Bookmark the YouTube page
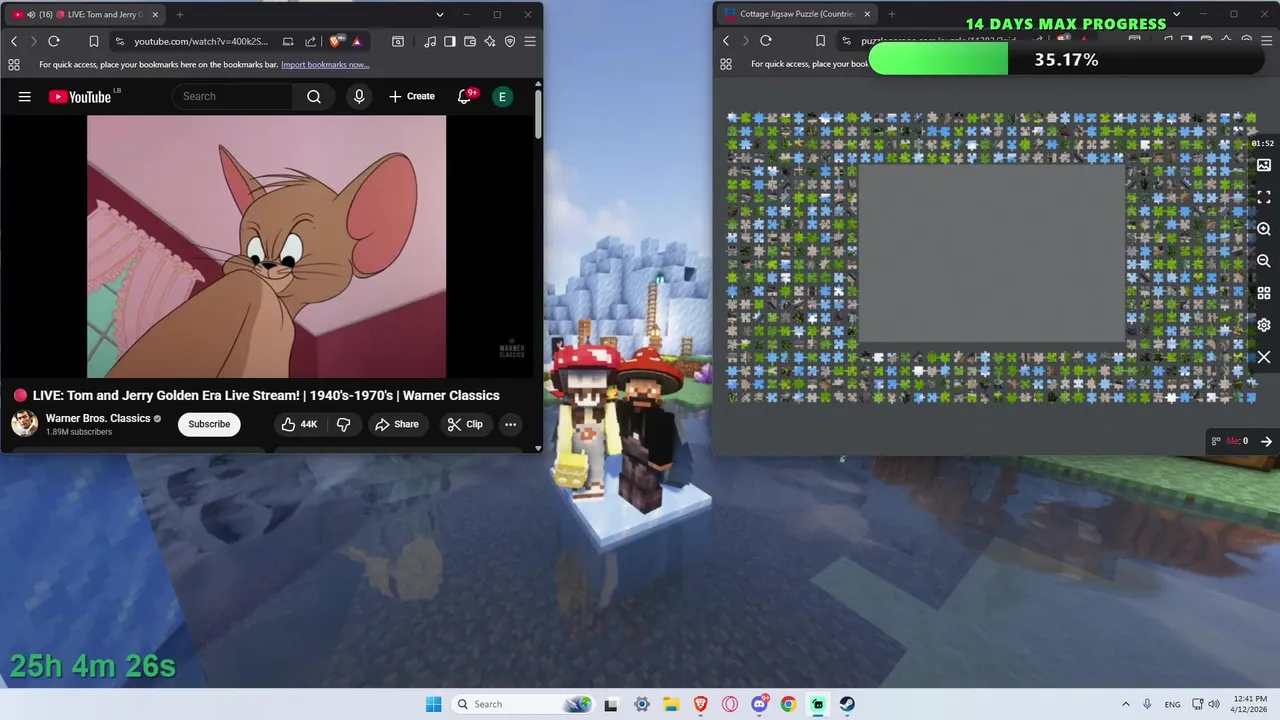Image resolution: width=1280 pixels, height=720 pixels. [x=93, y=41]
